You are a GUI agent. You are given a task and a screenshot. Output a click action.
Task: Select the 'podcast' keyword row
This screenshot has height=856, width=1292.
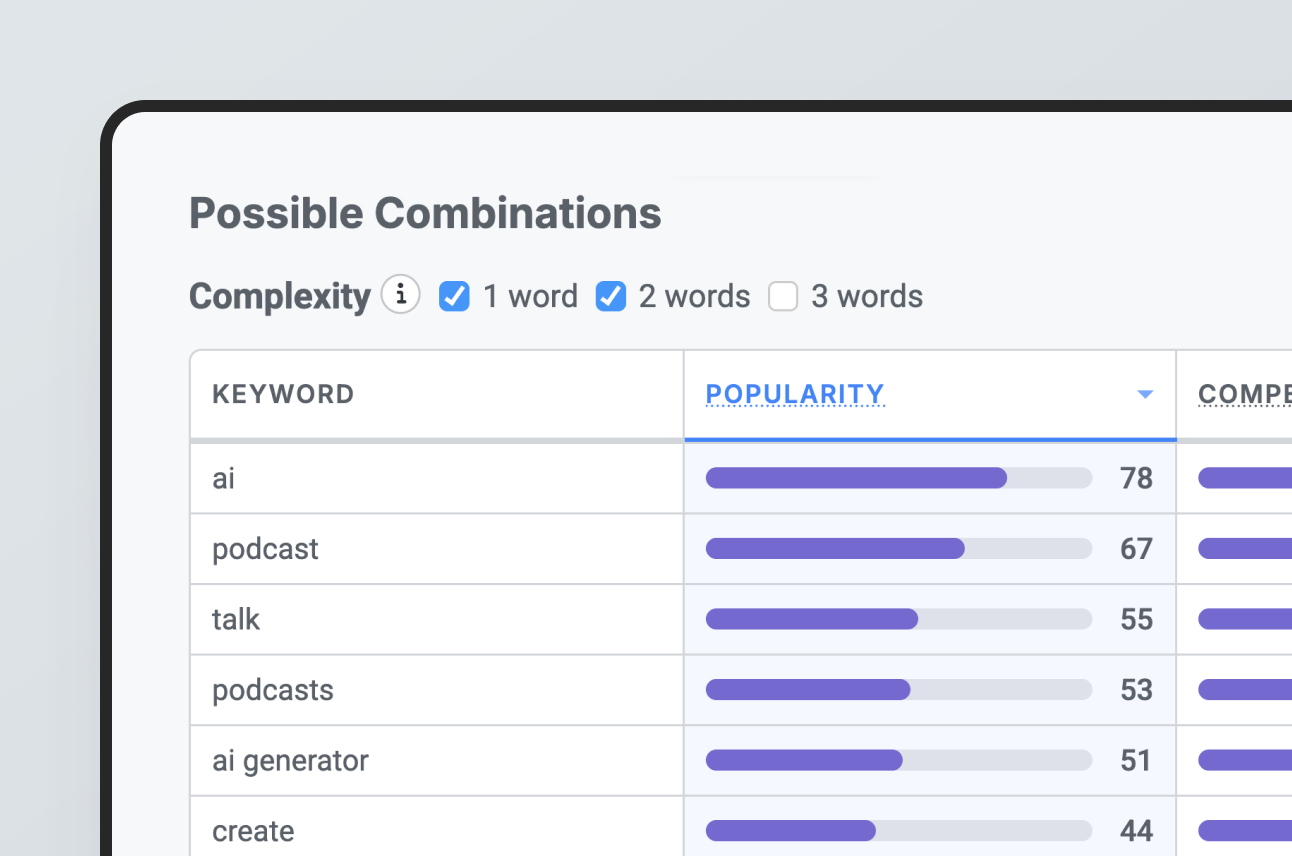pos(265,549)
